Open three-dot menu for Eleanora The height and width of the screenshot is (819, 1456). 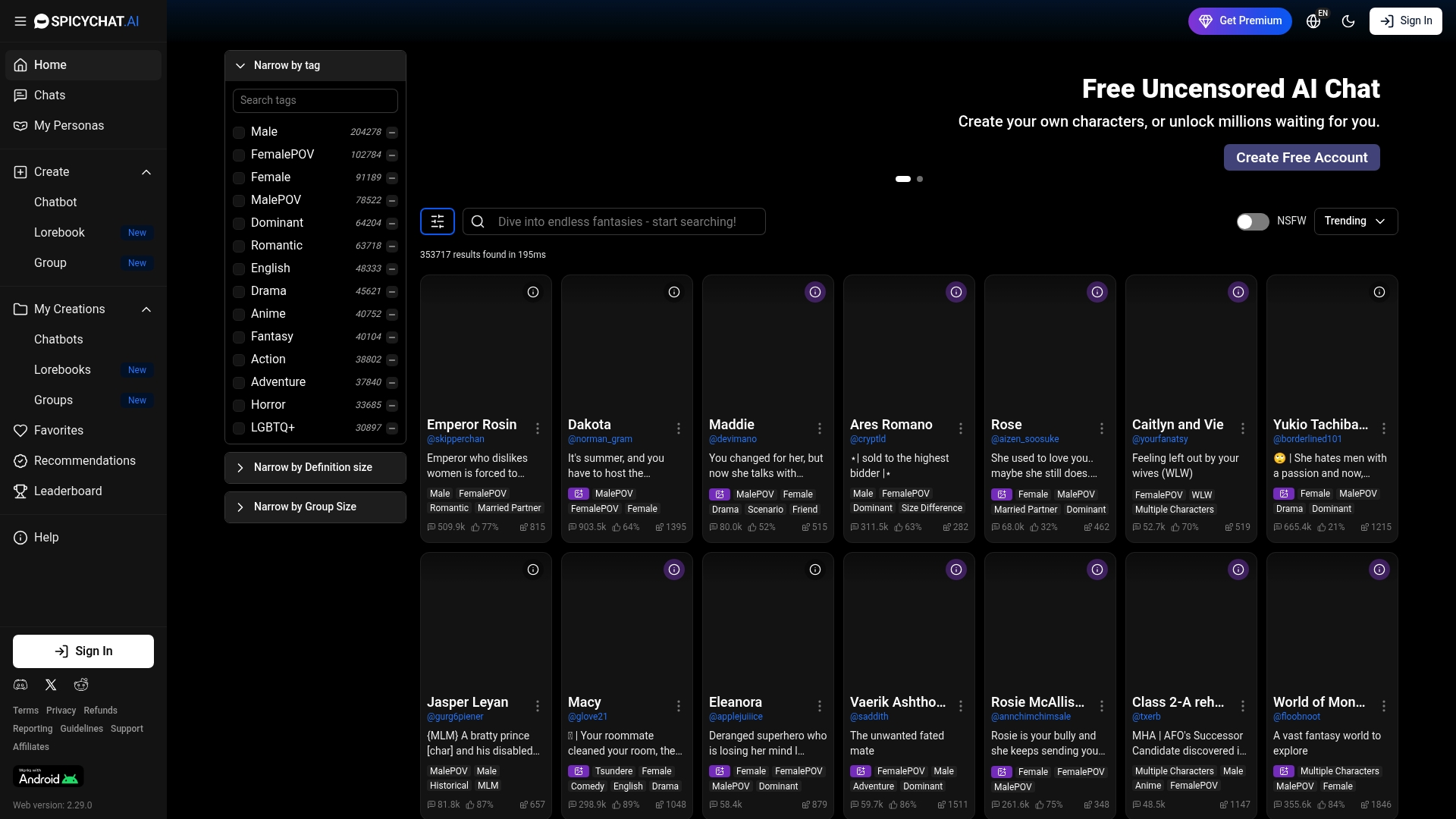pyautogui.click(x=820, y=706)
